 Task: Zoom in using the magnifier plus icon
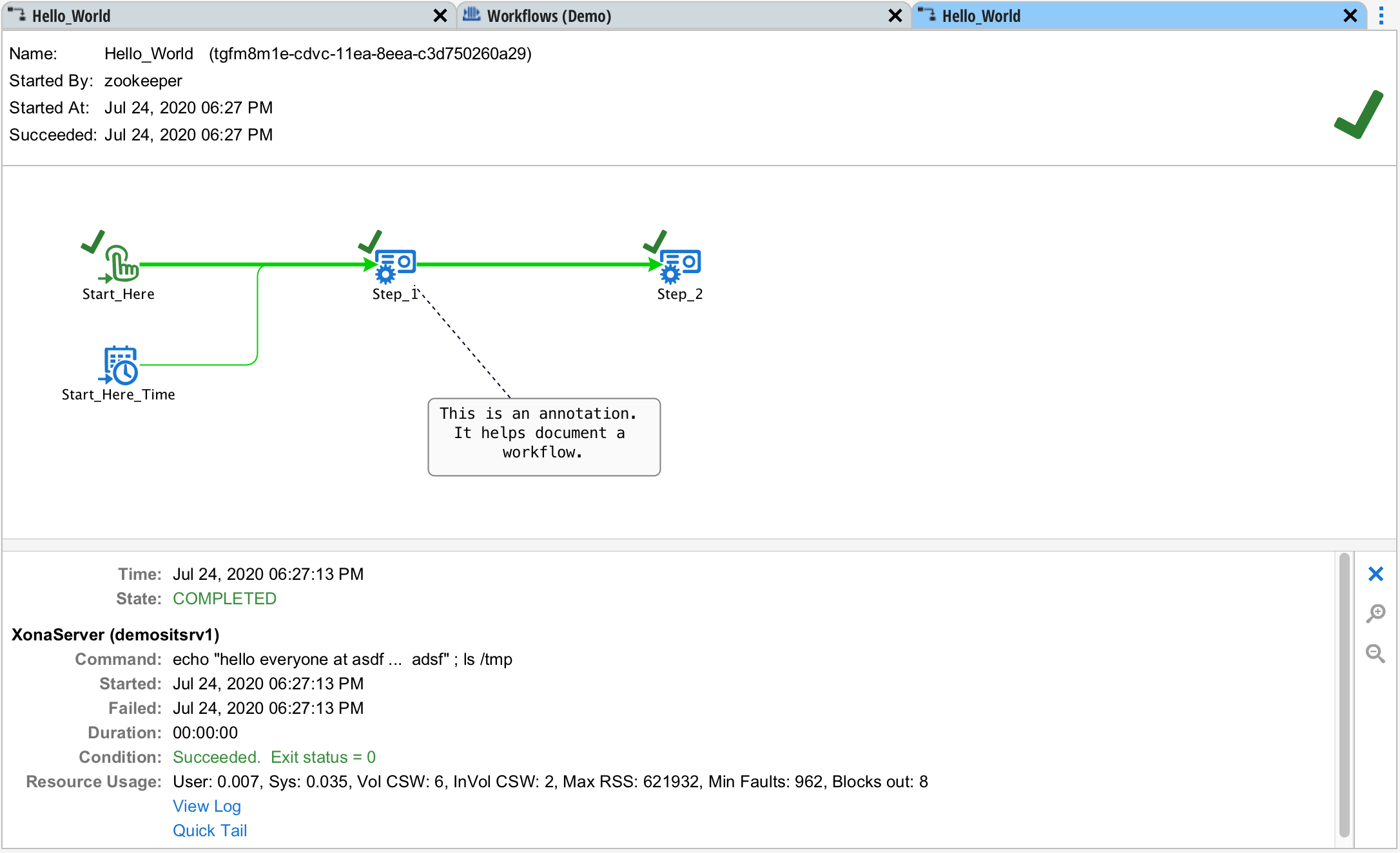[1376, 613]
